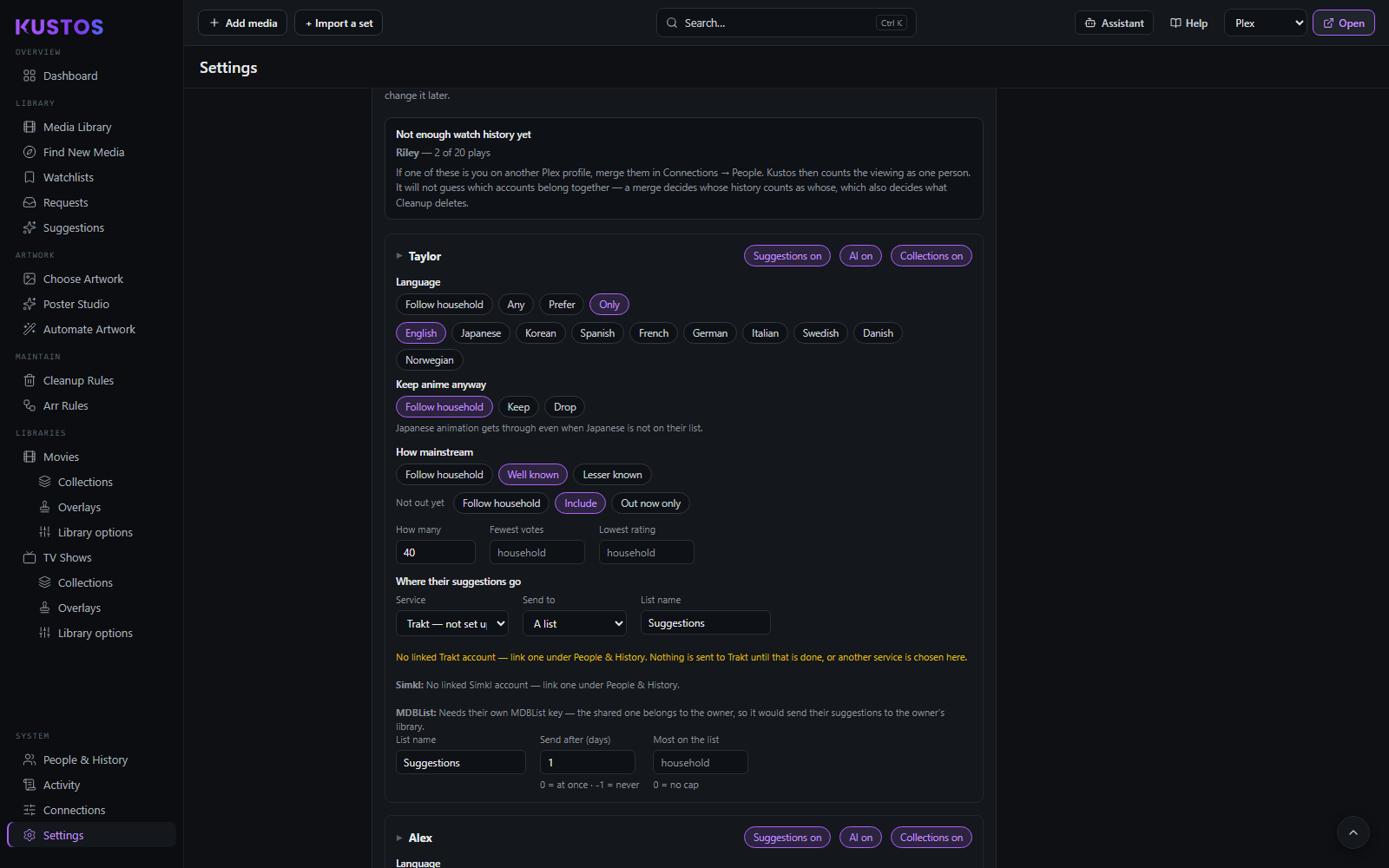
Task: Click the Find New Media compass icon
Action: click(30, 152)
